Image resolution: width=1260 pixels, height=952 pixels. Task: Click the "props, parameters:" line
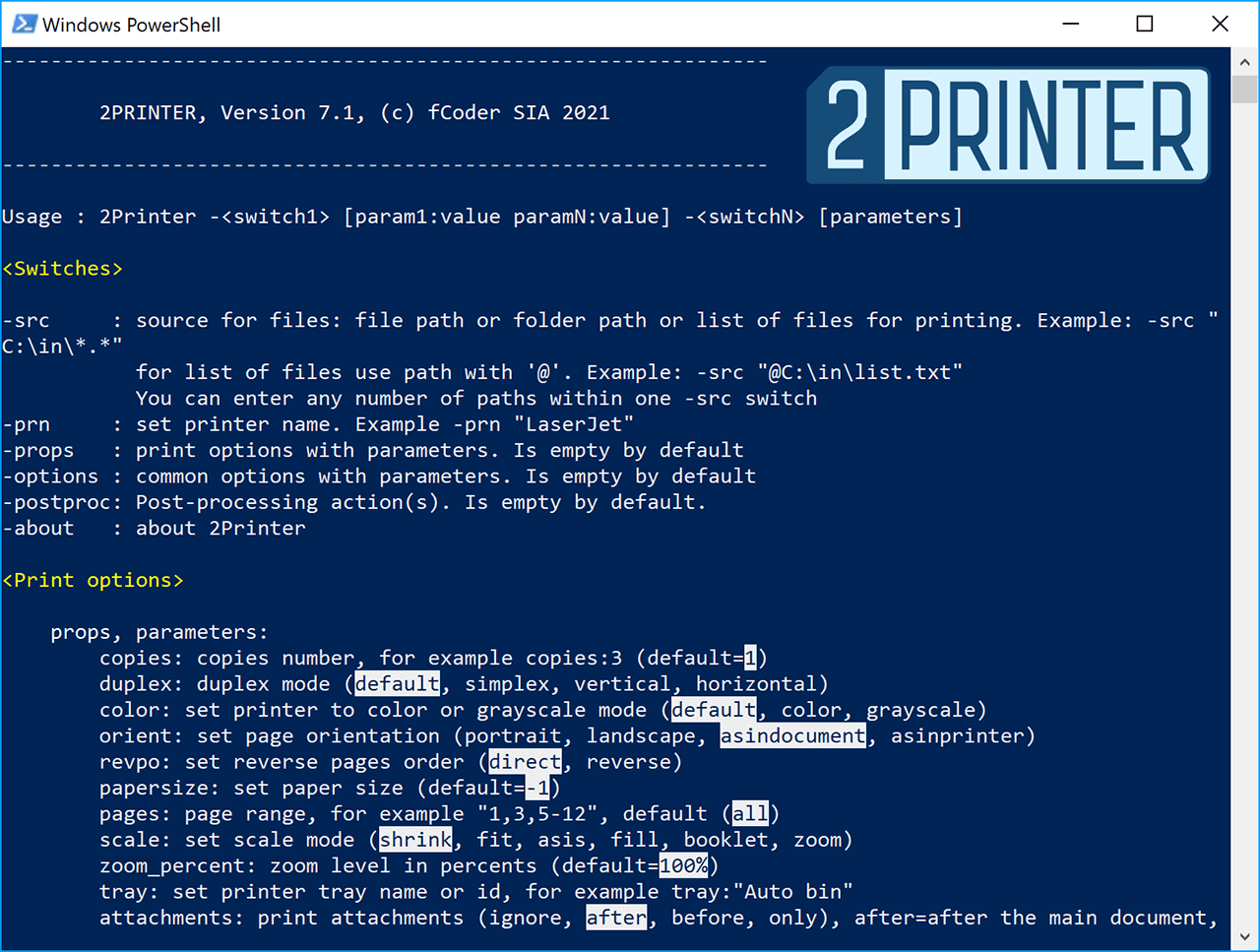tap(159, 632)
